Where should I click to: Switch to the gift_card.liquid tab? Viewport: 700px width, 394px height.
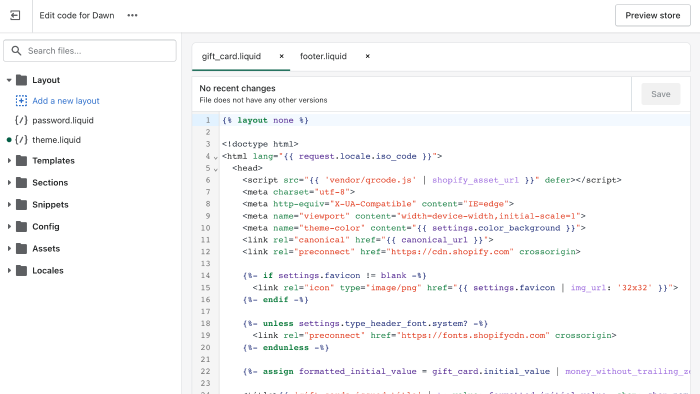click(231, 56)
